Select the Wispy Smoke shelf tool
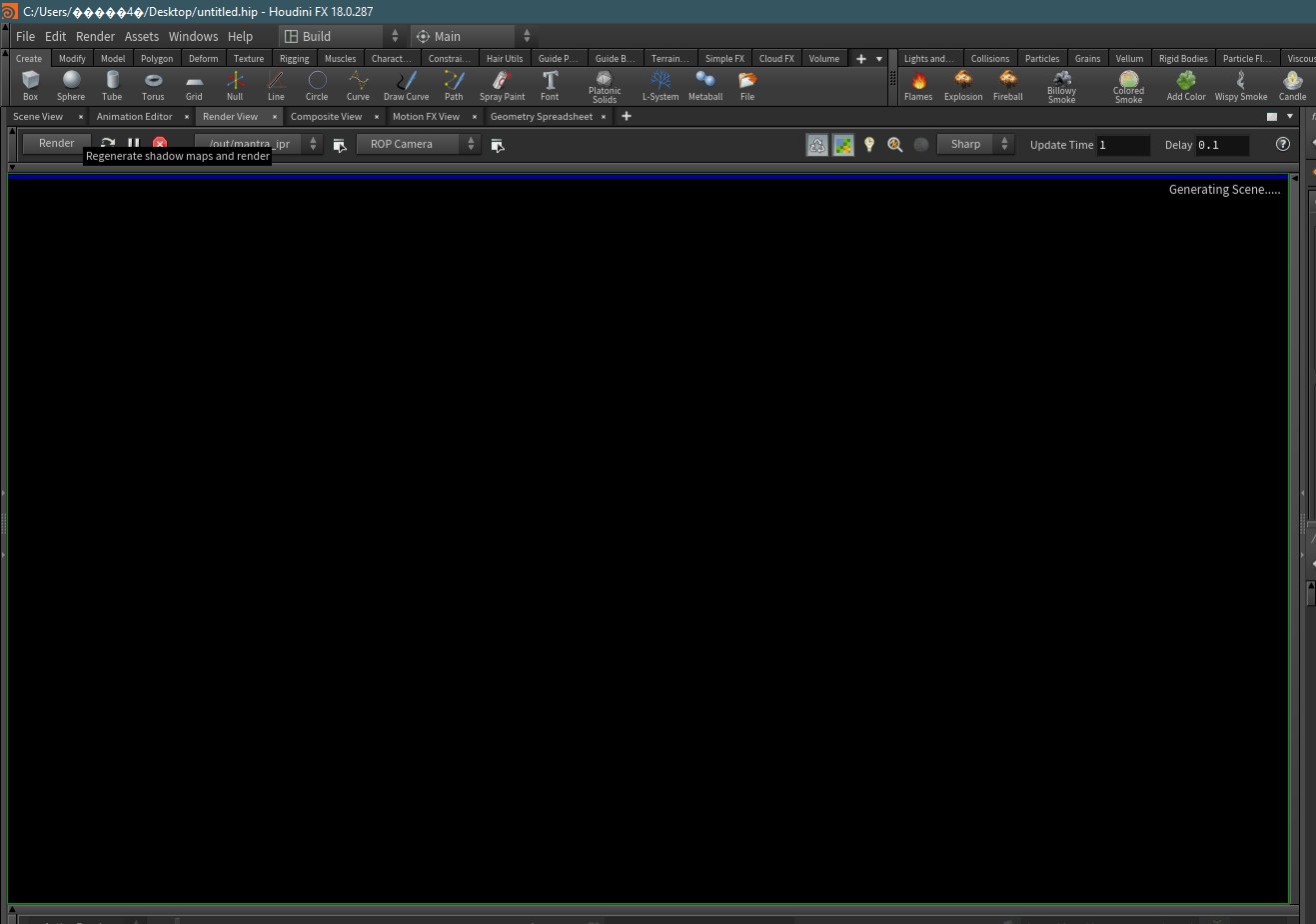Viewport: 1316px width, 924px height. [1241, 85]
